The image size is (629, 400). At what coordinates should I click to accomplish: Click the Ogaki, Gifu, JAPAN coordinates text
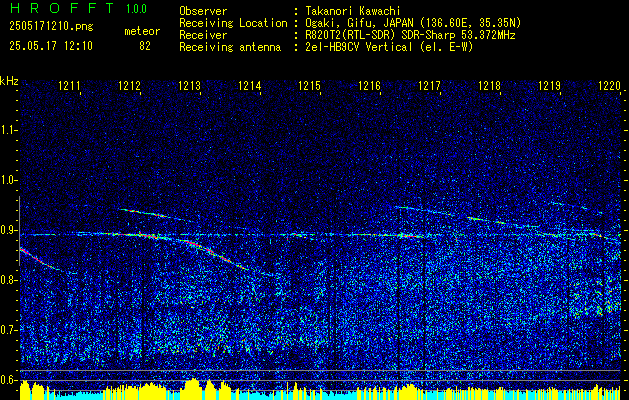click(412, 23)
